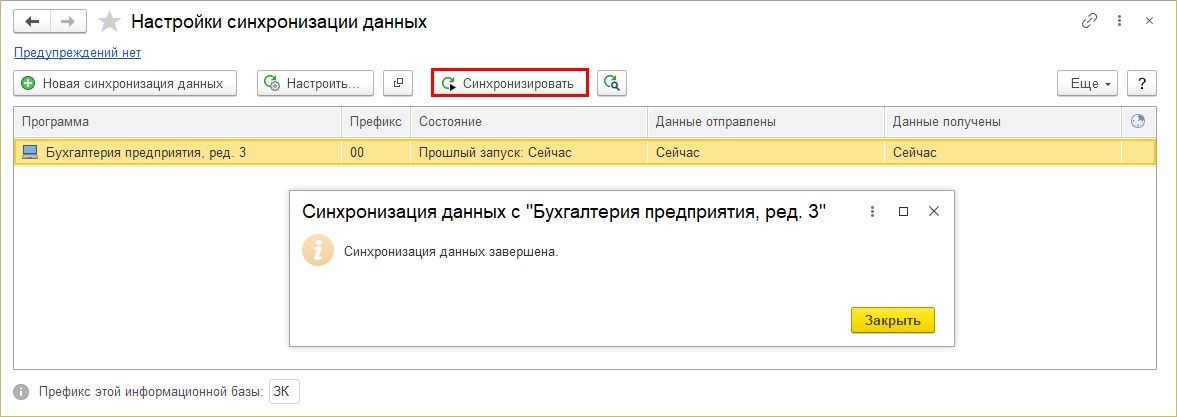Screen dimensions: 1177x417
Task: Go forward with the right arrow button
Action: tap(68, 22)
